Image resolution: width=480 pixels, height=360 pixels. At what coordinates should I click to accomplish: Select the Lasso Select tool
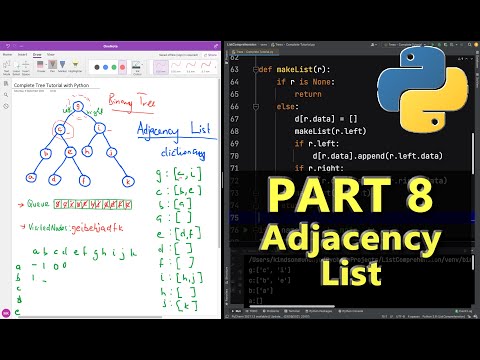click(x=16, y=68)
